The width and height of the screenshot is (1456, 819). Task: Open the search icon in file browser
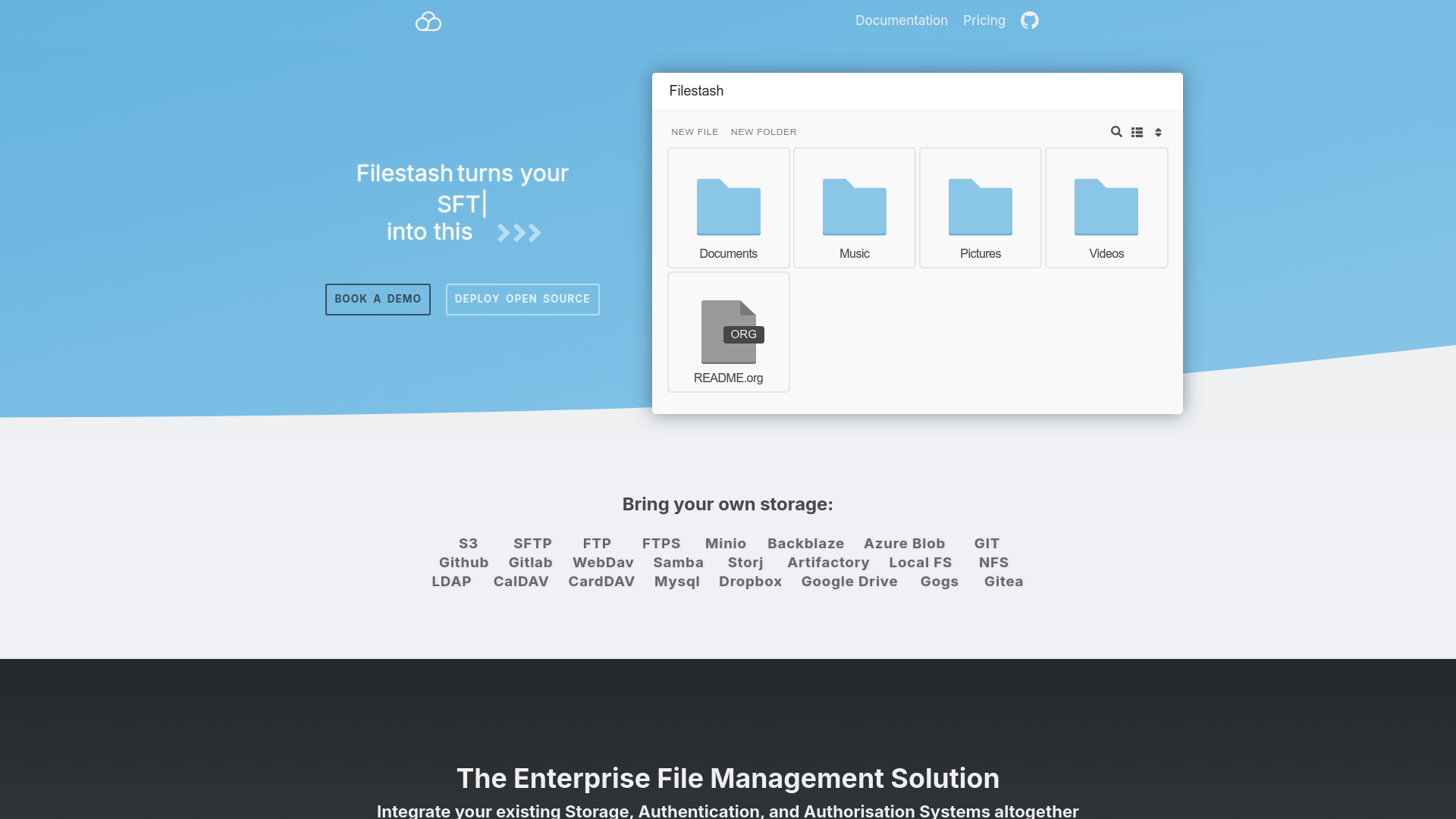point(1116,131)
